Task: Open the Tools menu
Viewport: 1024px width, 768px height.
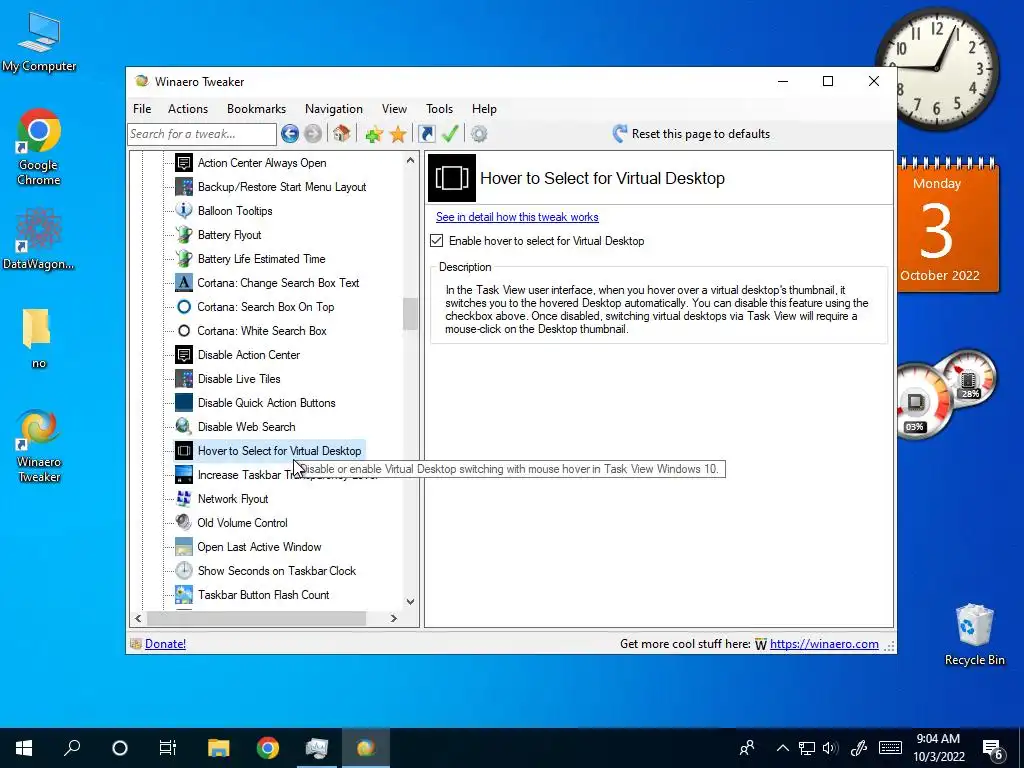Action: click(x=439, y=108)
